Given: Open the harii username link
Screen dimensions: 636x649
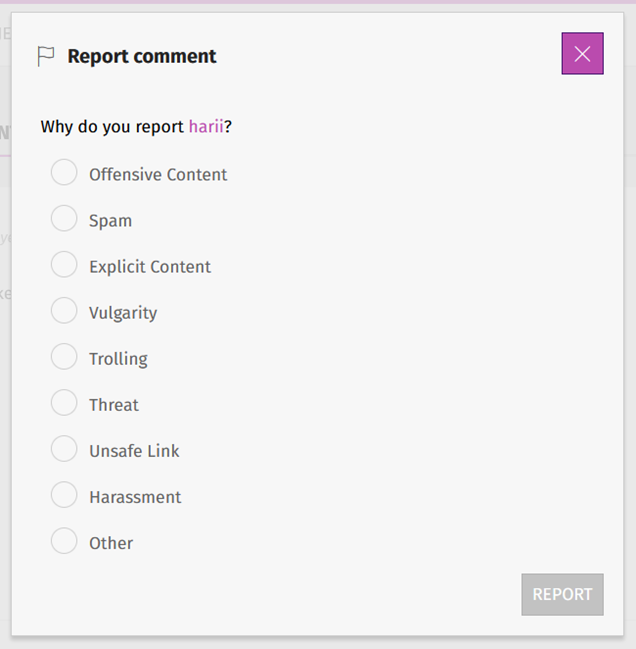Looking at the screenshot, I should pos(206,127).
